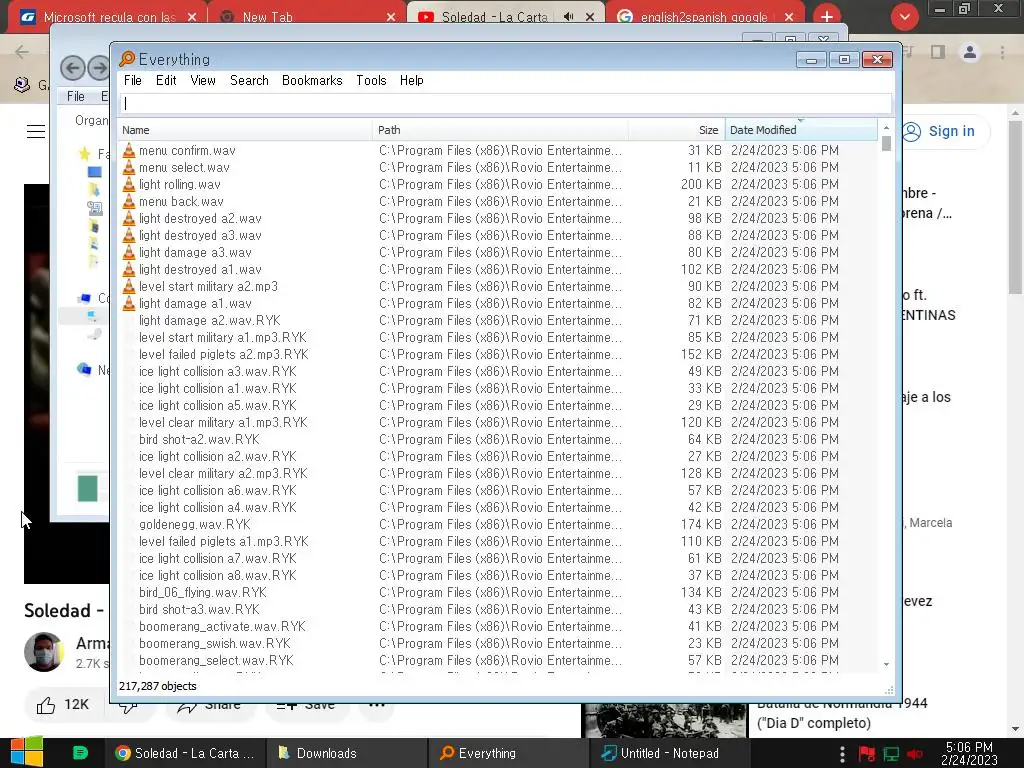1024x768 pixels.
Task: Select file bird_06_flying.wav.RYK
Action: tap(202, 592)
